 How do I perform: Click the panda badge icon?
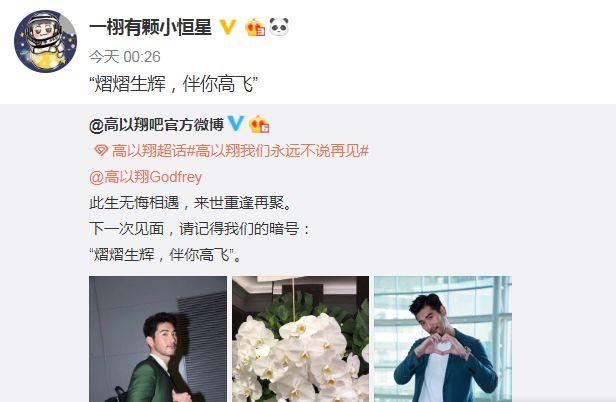point(279,27)
